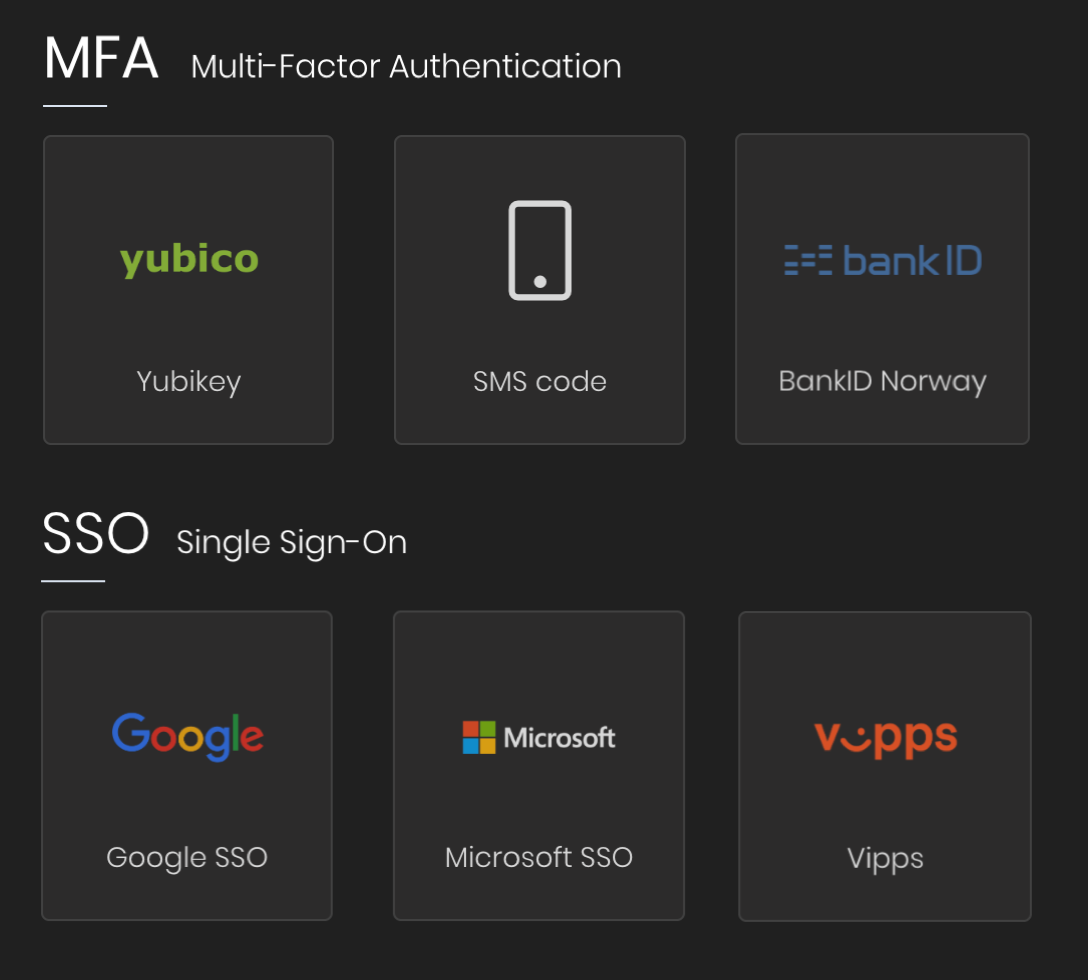Click the Google logo icon

188,737
